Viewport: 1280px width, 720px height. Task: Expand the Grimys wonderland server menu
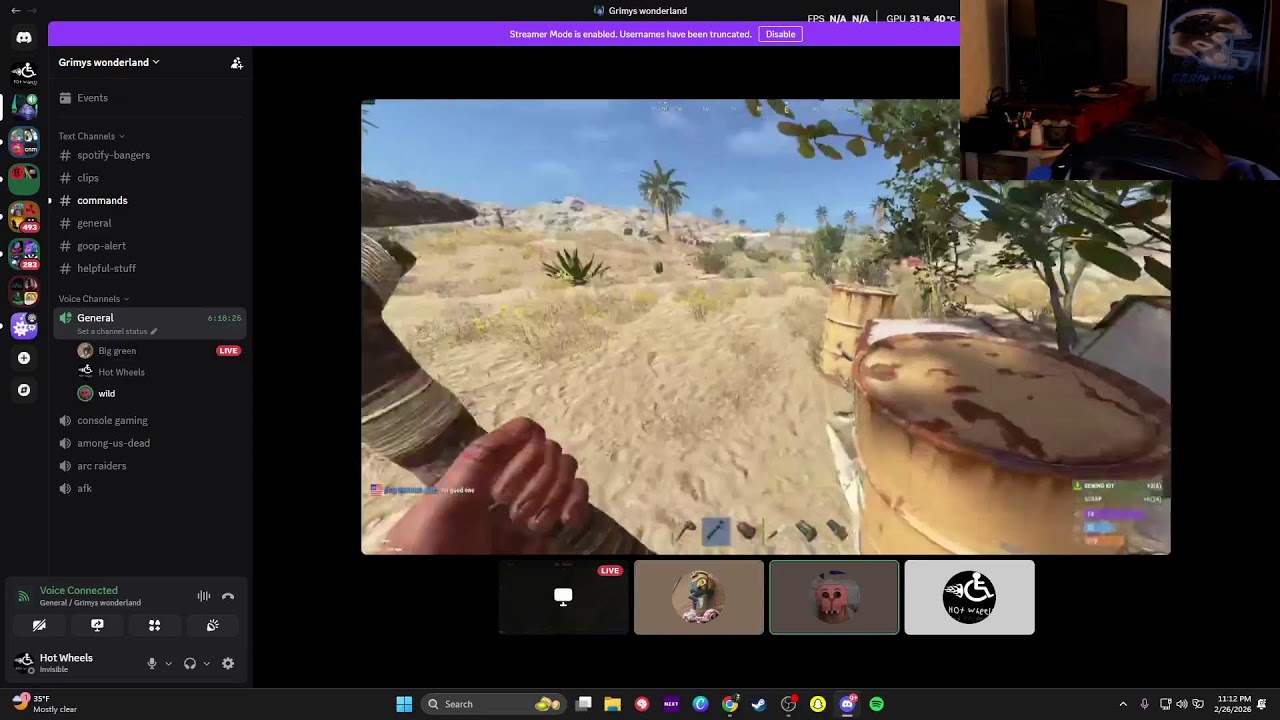(109, 62)
